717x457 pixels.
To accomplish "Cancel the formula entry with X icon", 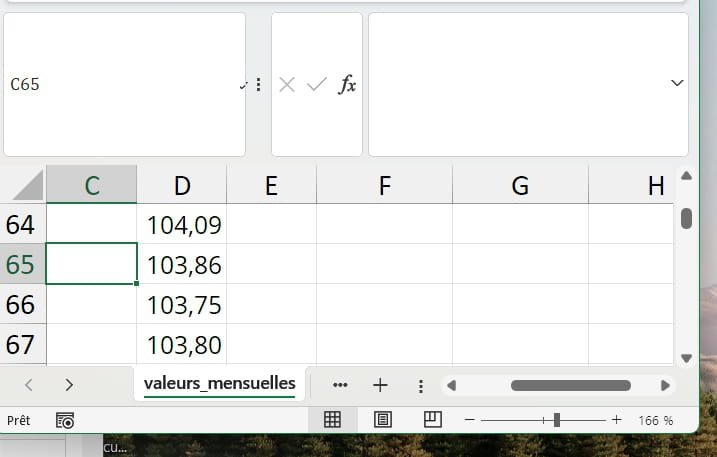I will pos(287,85).
